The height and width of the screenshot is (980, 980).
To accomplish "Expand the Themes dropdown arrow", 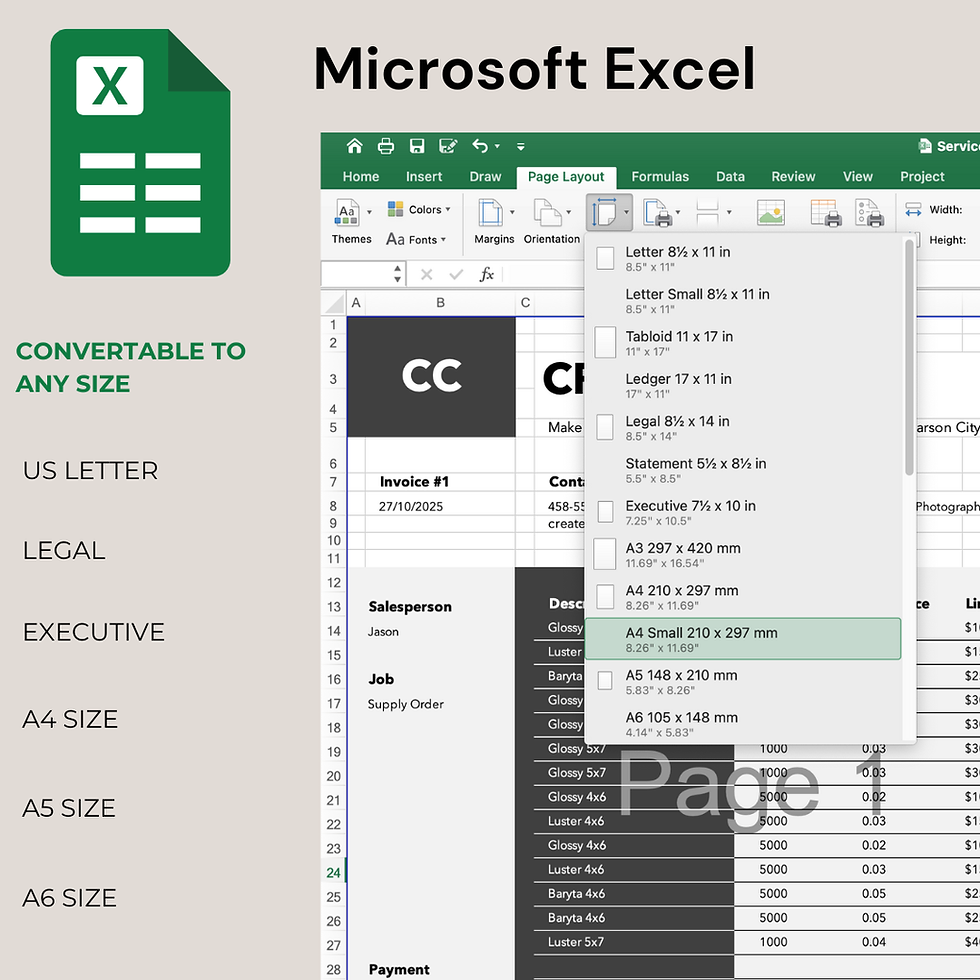I will pos(369,212).
